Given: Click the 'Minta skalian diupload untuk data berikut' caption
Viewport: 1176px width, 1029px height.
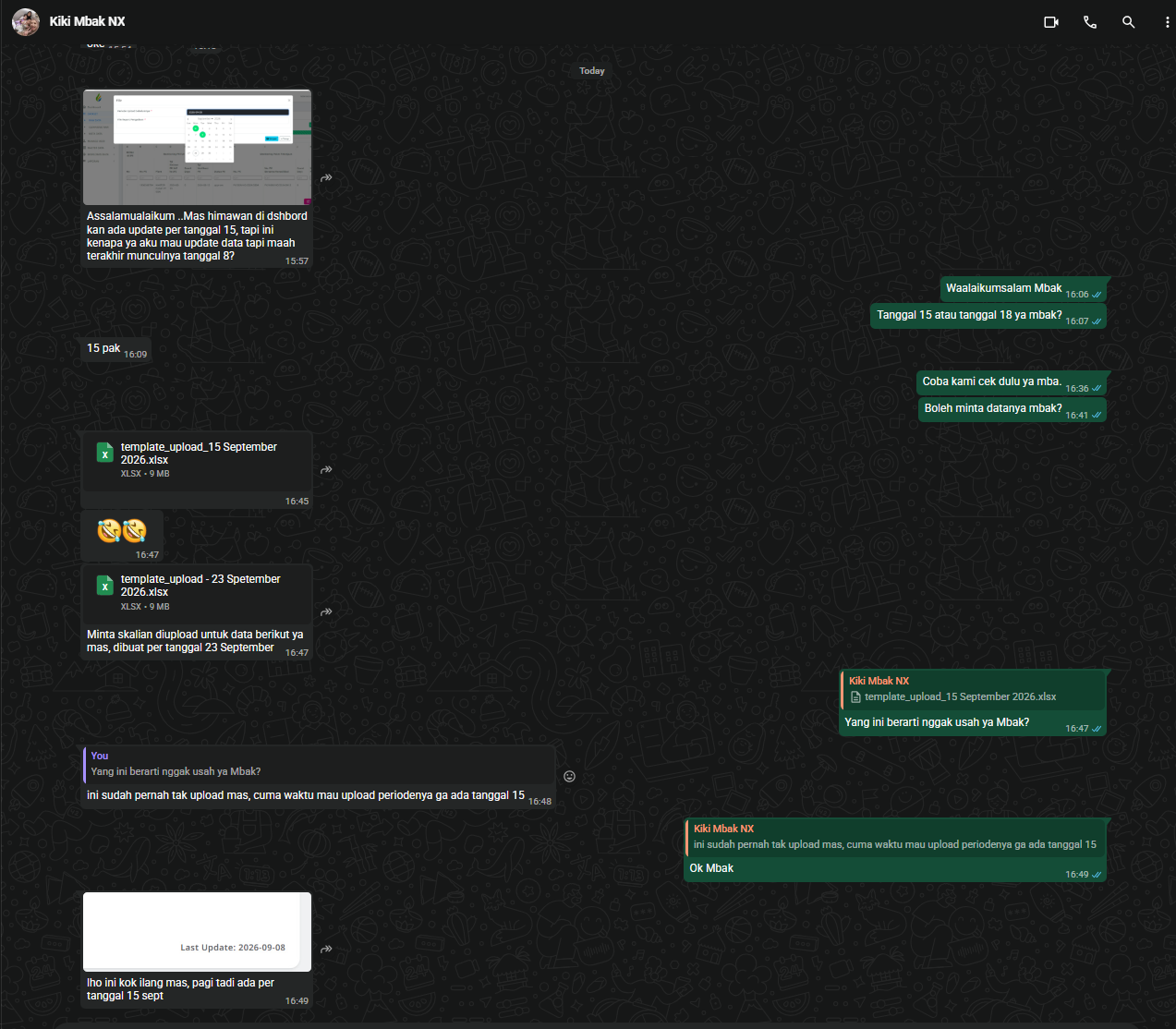Looking at the screenshot, I should coord(195,641).
